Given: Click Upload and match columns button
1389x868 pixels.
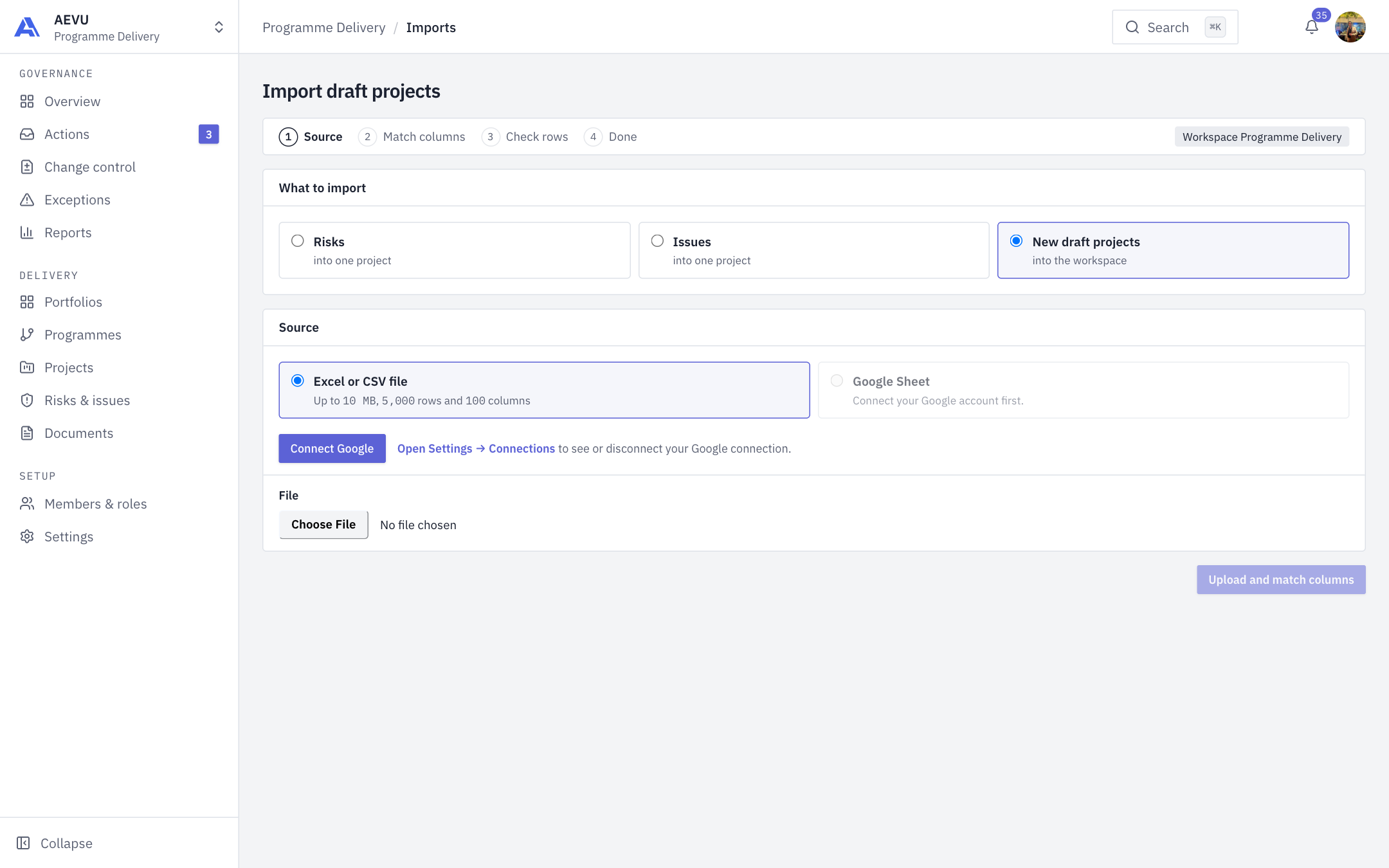Looking at the screenshot, I should (1281, 580).
